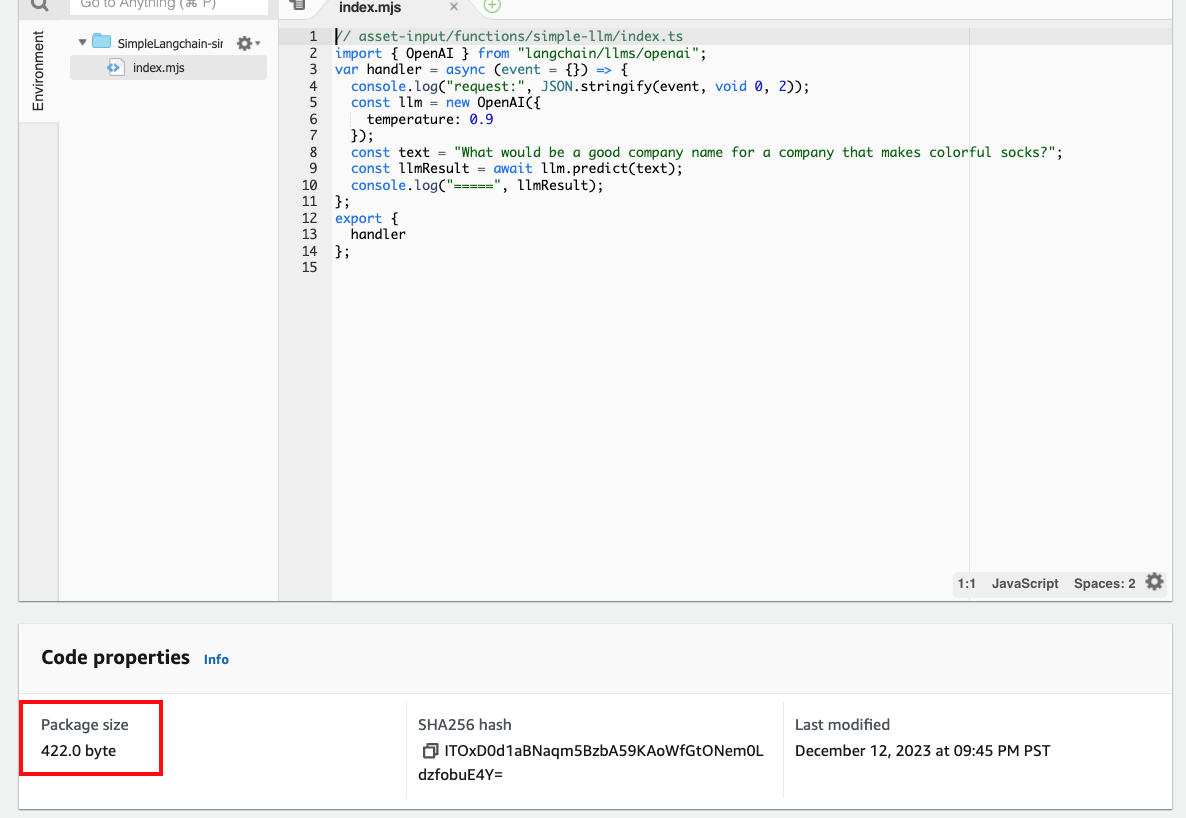Click the search magnifier icon
This screenshot has height=818, width=1186.
click(39, 5)
